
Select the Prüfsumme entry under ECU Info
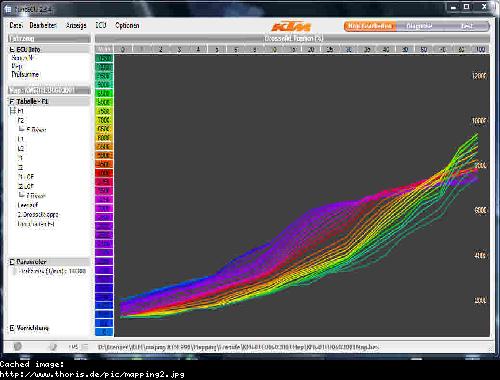coord(25,74)
